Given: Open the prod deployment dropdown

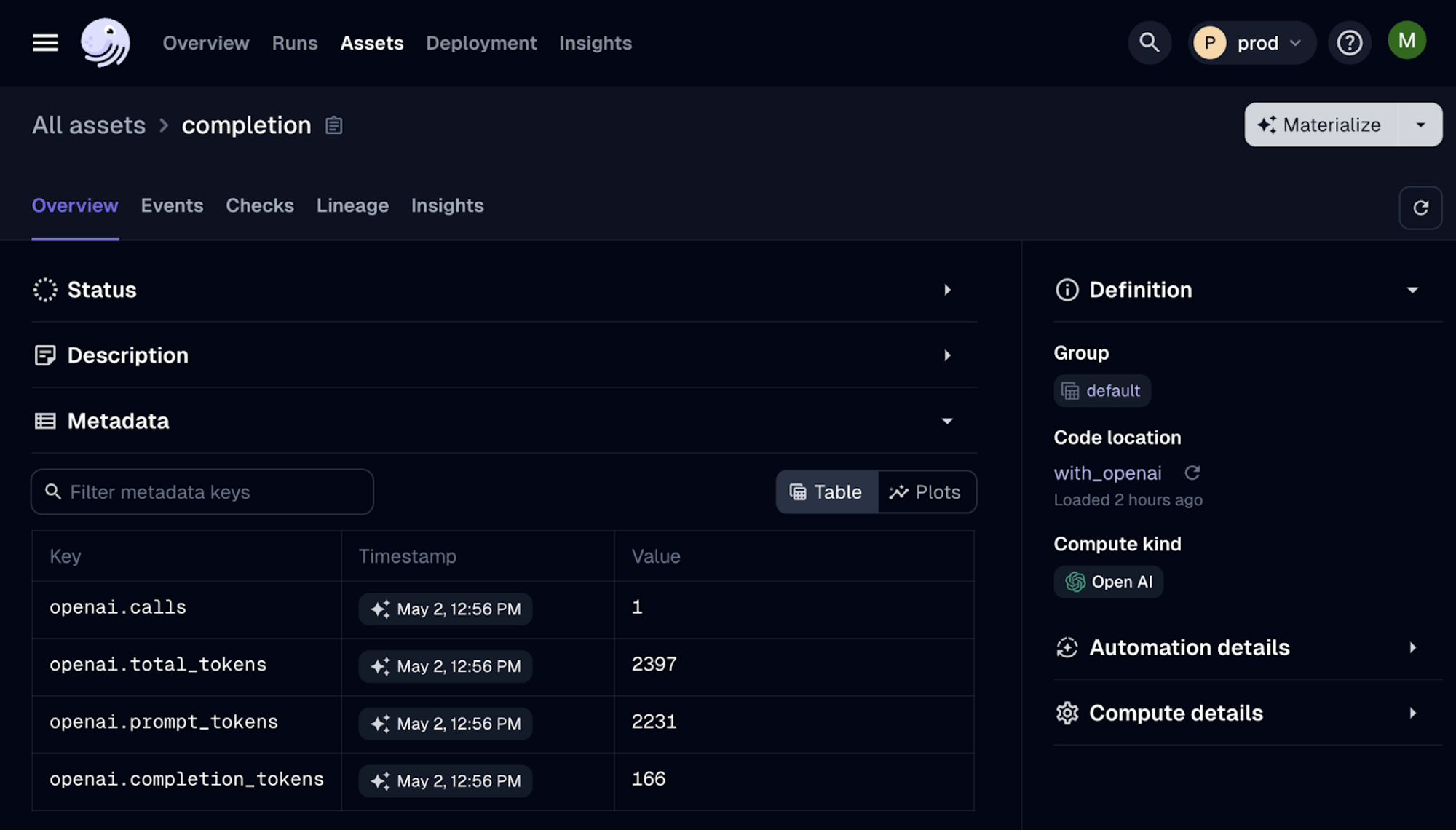Looking at the screenshot, I should (1252, 43).
